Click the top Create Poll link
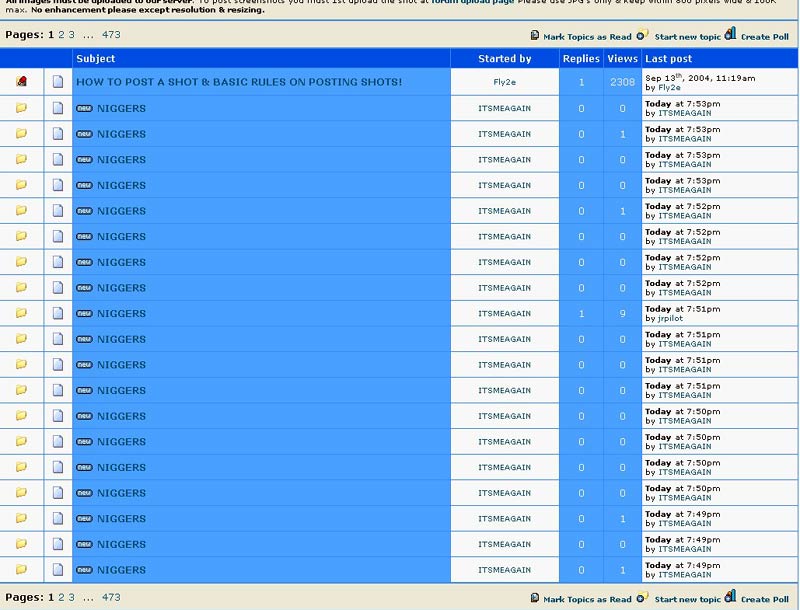Screen dimensions: 800x610 coord(764,36)
